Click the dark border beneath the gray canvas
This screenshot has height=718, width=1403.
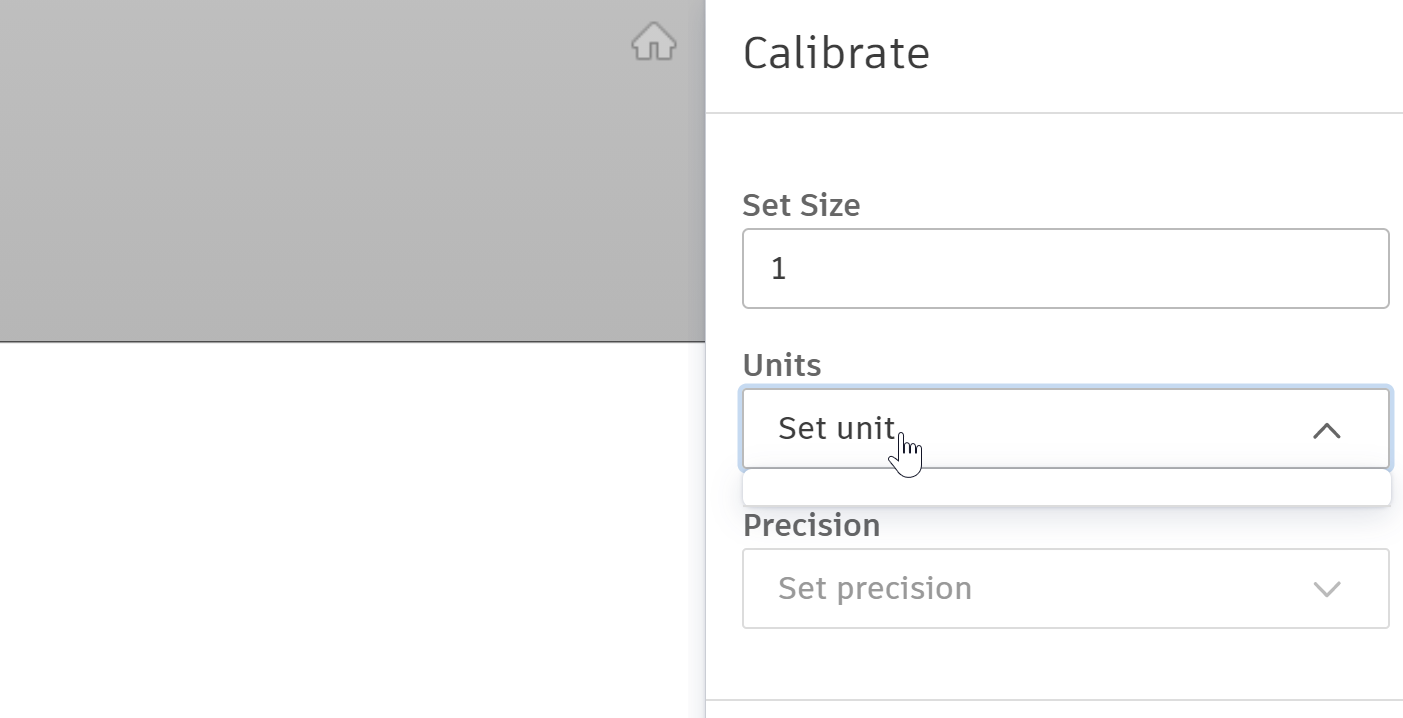click(350, 342)
